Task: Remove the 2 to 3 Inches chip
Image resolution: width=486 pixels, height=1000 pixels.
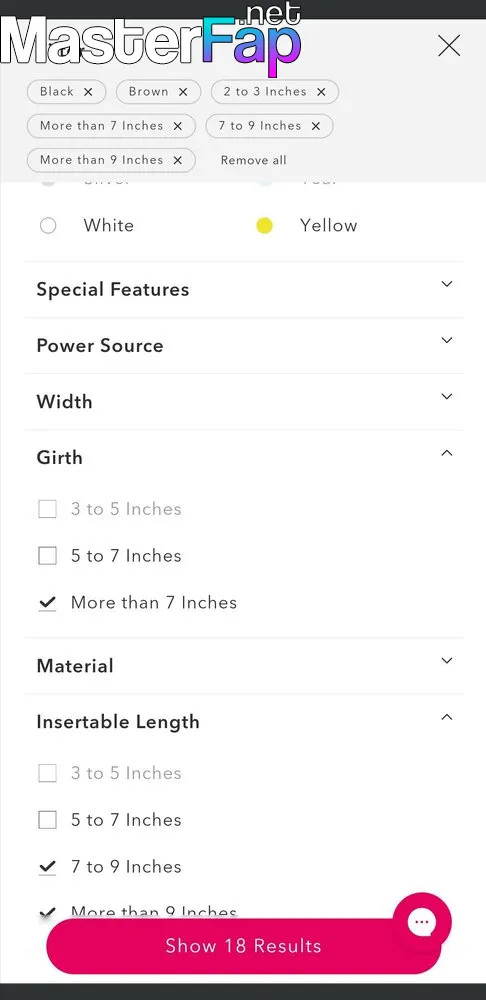Action: [321, 92]
